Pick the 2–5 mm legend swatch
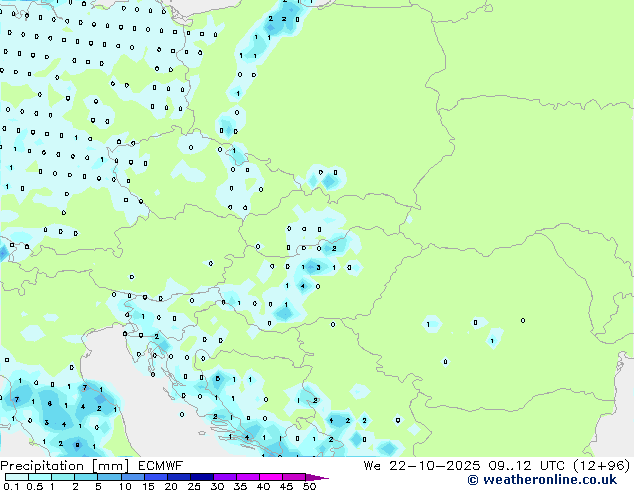 pyautogui.click(x=86, y=477)
